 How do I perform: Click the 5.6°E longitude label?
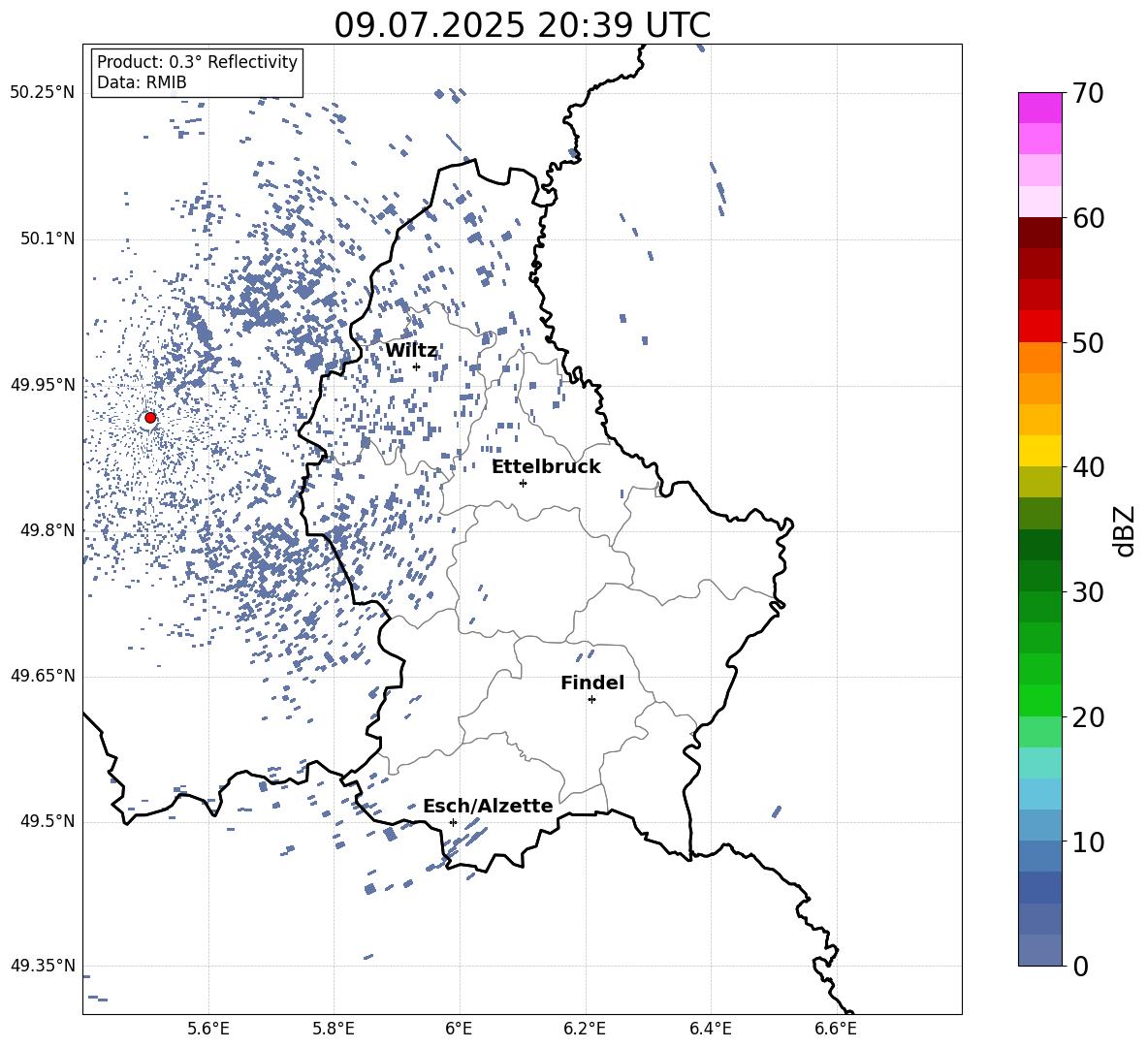coord(208,1029)
